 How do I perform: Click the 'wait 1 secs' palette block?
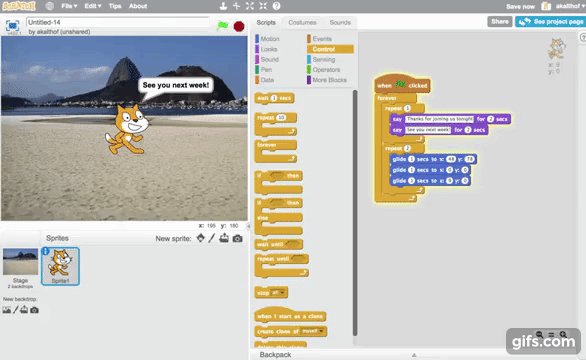coord(275,98)
